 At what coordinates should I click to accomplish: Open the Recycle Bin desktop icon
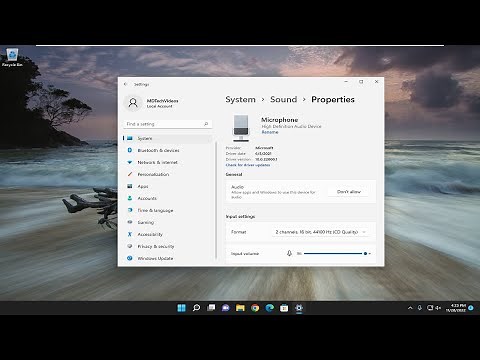pyautogui.click(x=12, y=57)
